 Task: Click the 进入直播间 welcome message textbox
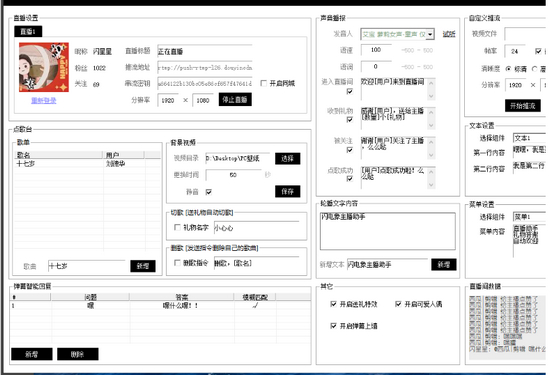pos(394,89)
